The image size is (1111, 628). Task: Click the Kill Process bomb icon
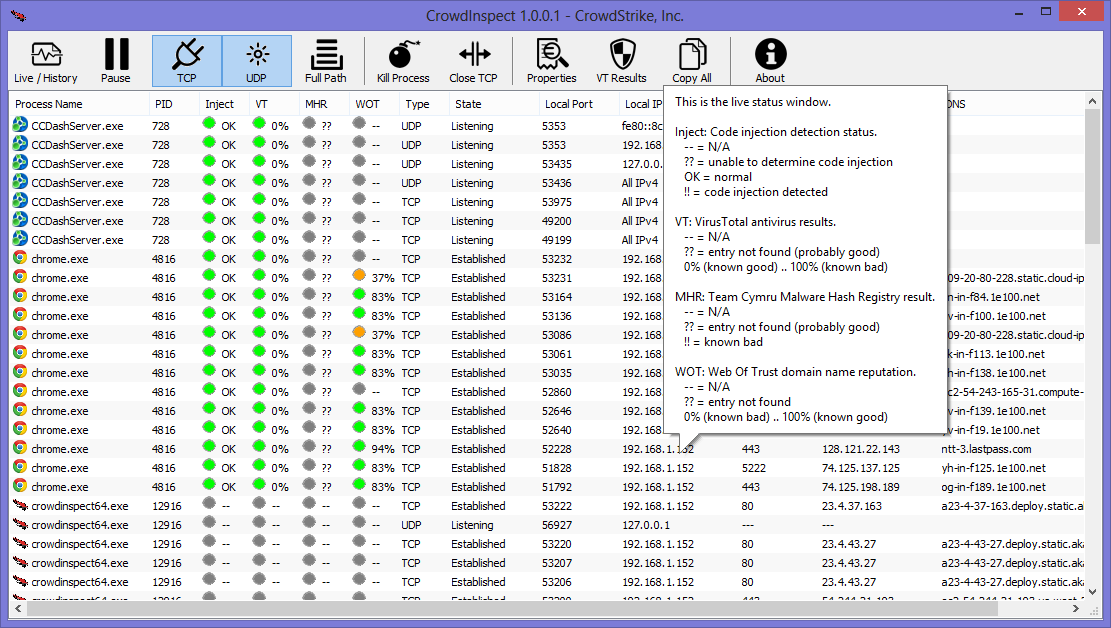pyautogui.click(x=403, y=55)
